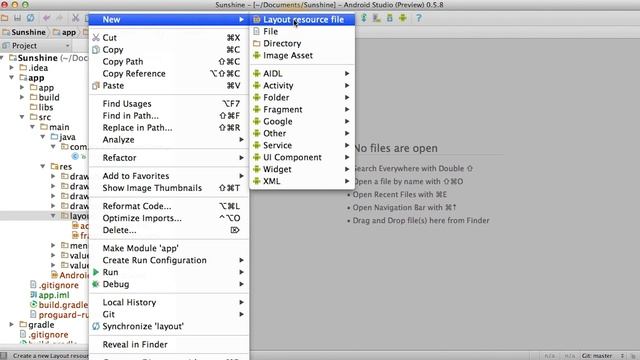
Task: Select Paste from the context menu
Action: pyautogui.click(x=169, y=85)
